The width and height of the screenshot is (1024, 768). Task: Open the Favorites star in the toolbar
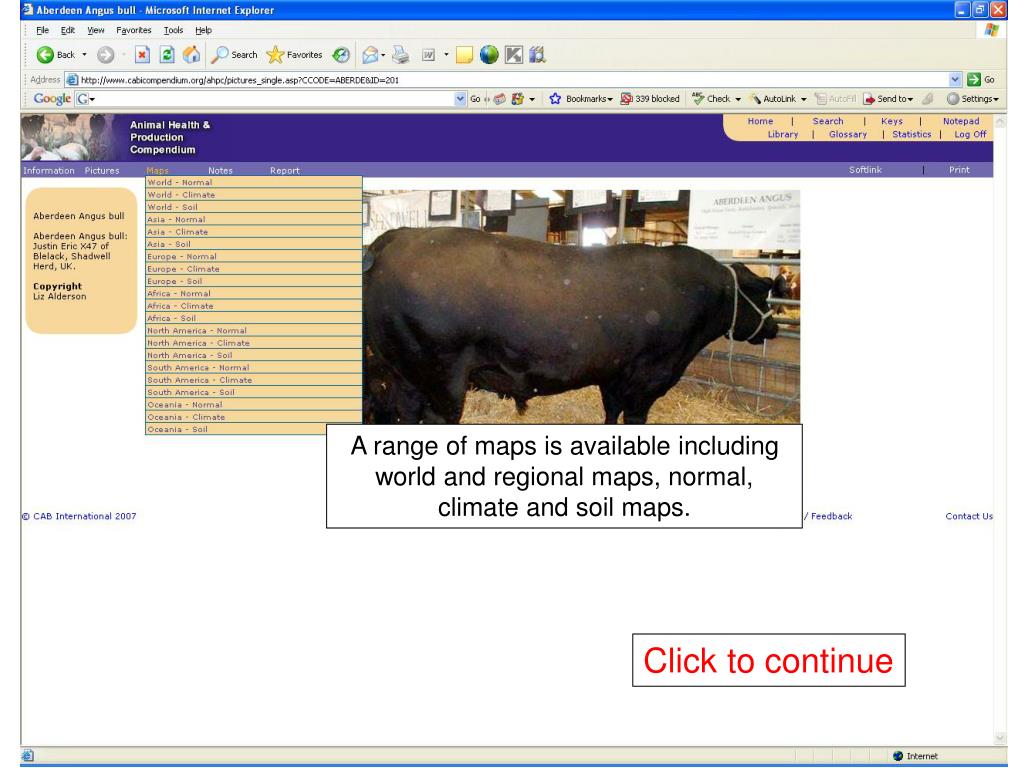295,55
